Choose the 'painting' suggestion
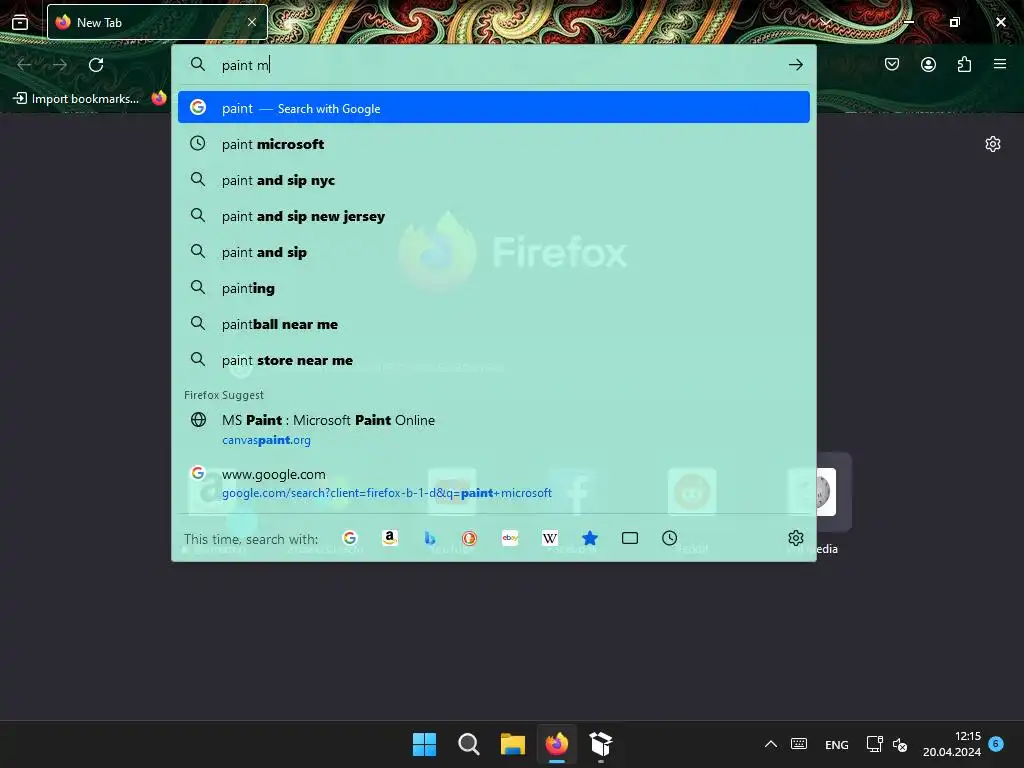The width and height of the screenshot is (1024, 768). [x=494, y=287]
